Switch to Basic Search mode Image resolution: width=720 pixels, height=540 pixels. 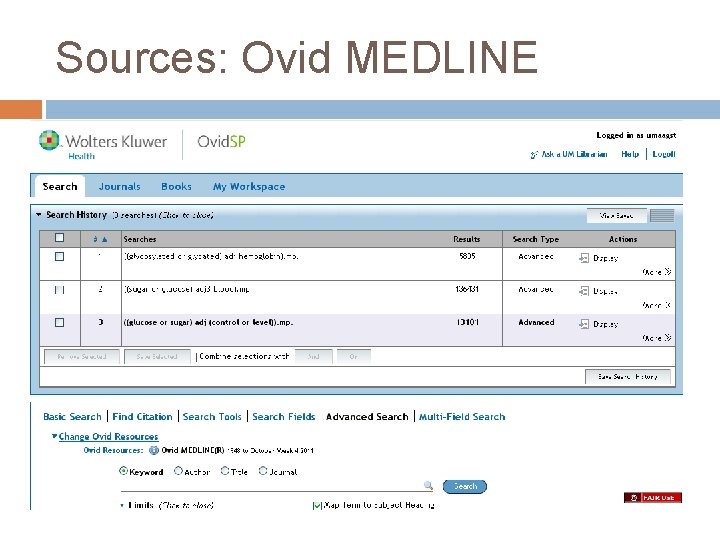(x=72, y=416)
